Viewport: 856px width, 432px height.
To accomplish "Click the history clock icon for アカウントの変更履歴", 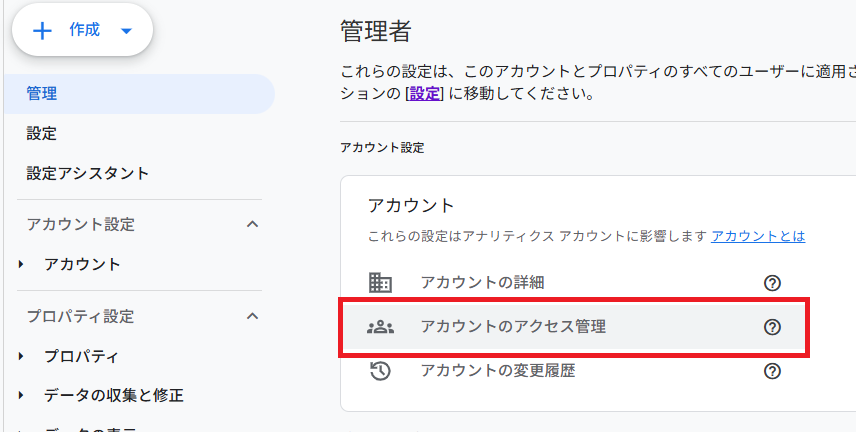I will pos(380,371).
